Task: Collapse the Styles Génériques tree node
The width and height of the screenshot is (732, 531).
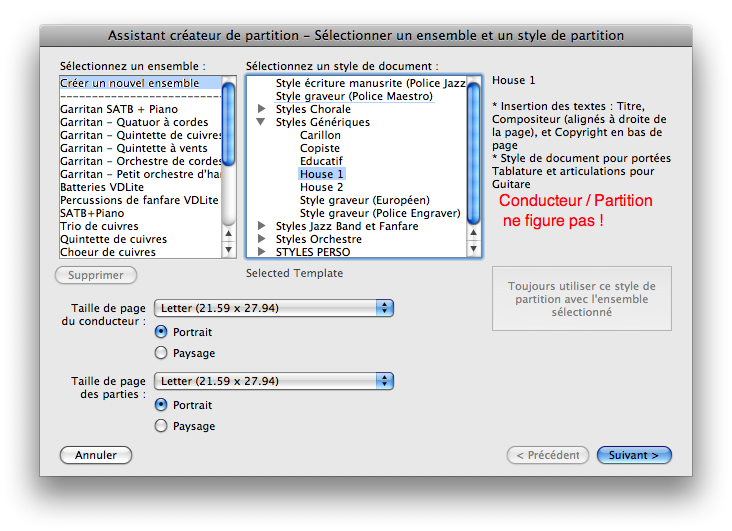Action: [x=262, y=122]
